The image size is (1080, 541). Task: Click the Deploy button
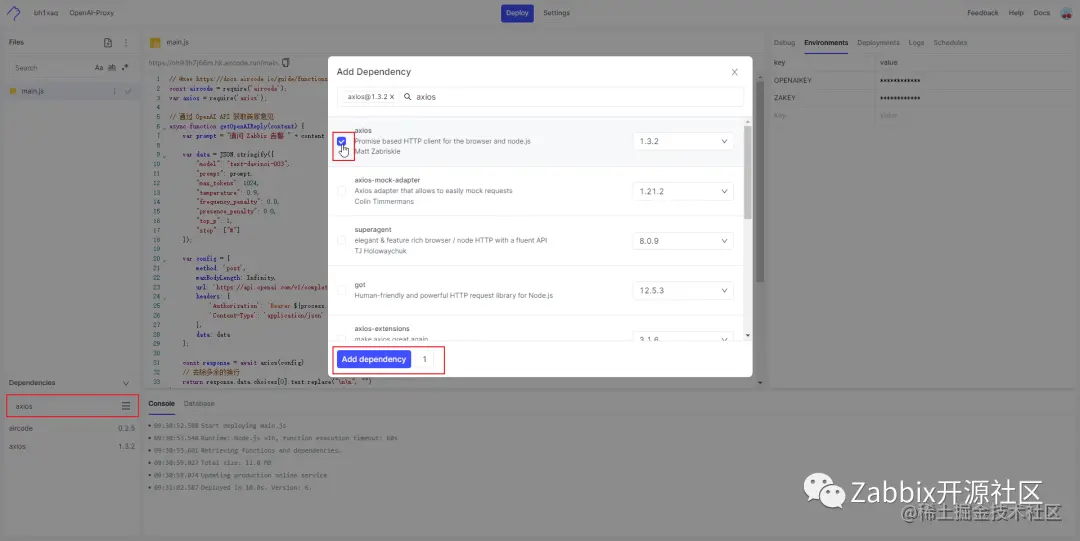[x=517, y=13]
